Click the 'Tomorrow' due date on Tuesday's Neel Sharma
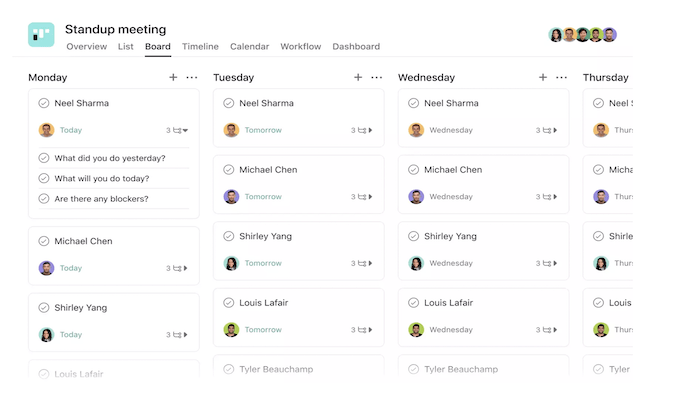 263,130
